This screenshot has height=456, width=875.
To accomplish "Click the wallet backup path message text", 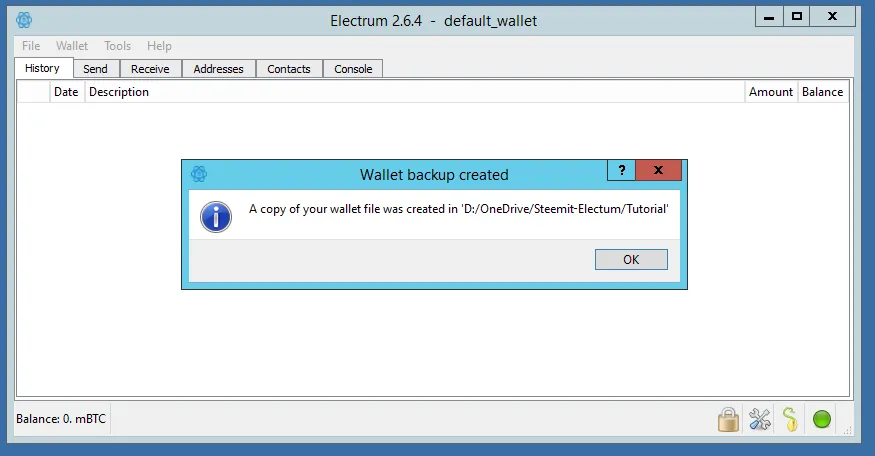I will pos(459,209).
